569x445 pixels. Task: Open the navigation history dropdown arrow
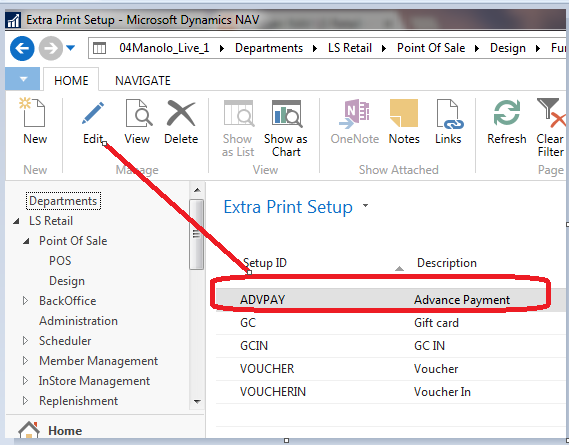pos(70,48)
